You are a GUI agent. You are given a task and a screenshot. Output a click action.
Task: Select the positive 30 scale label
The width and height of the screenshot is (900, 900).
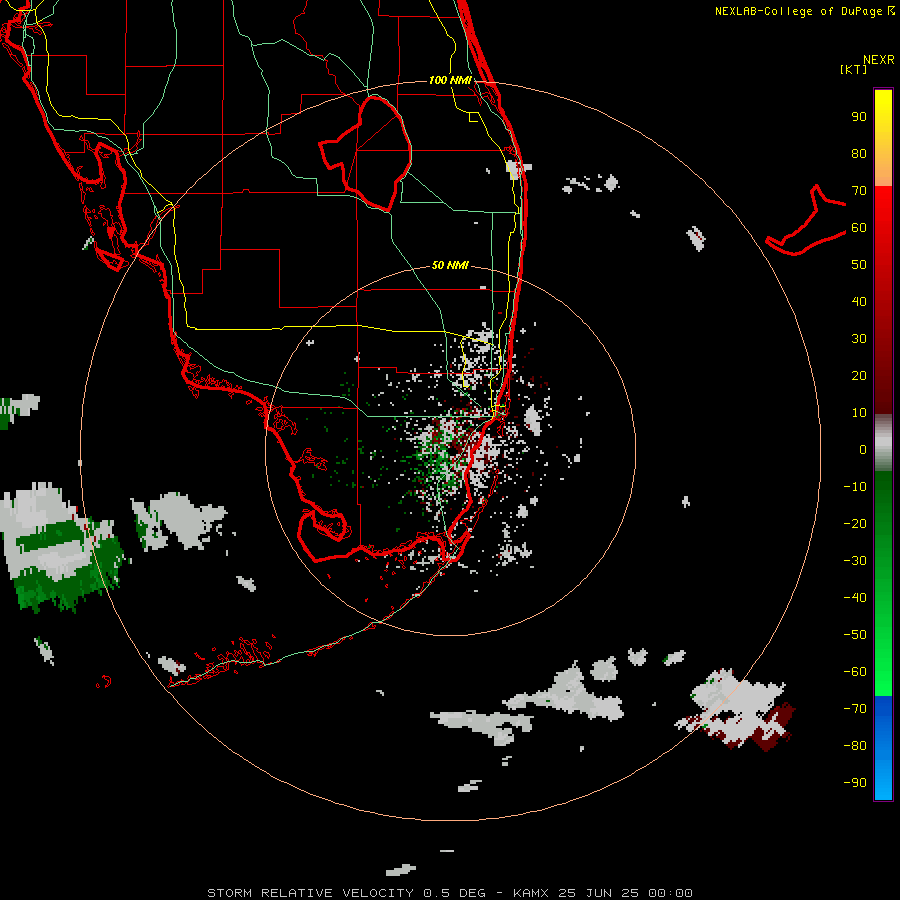(859, 339)
